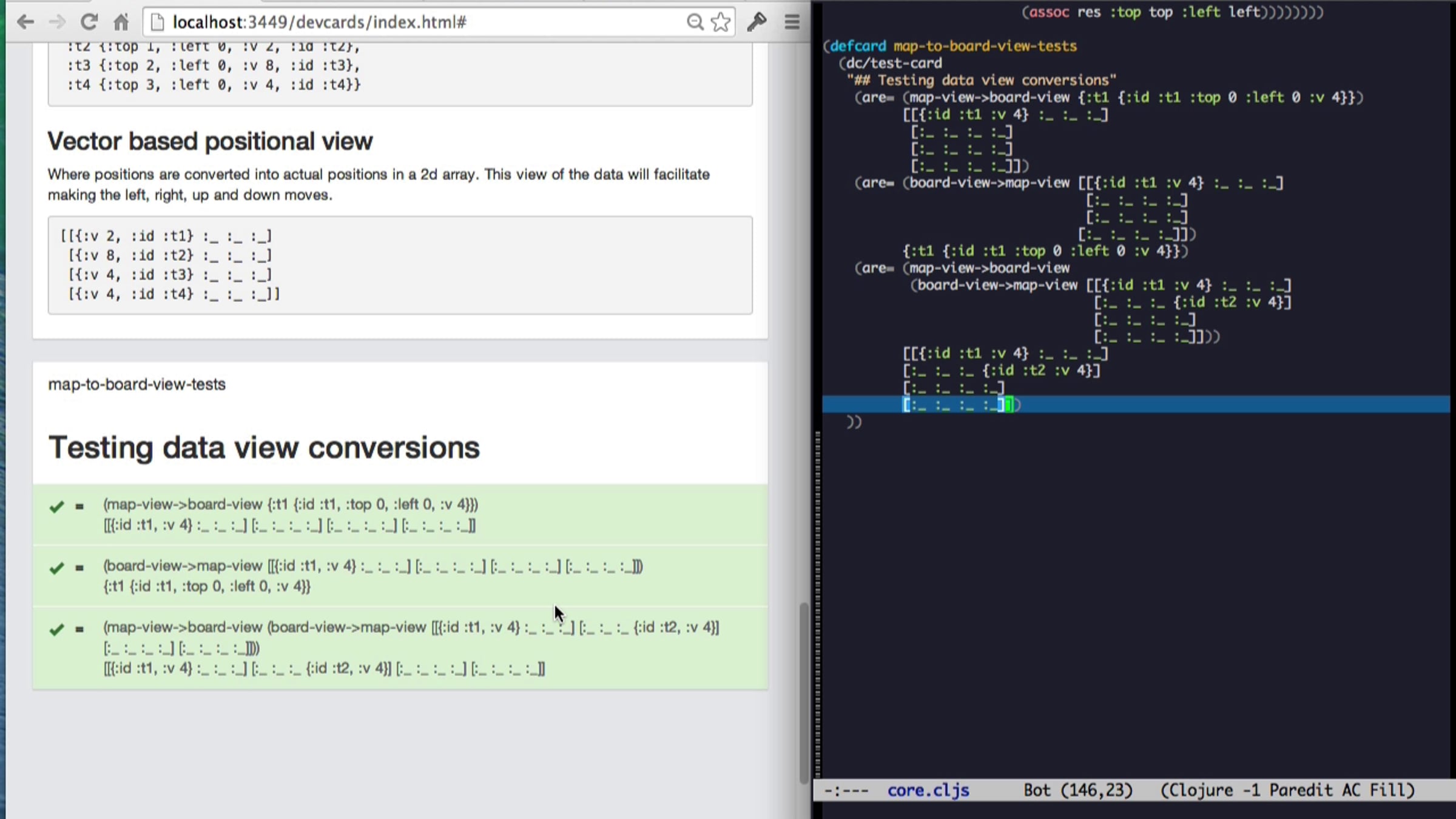Screen dimensions: 1456x819
Task: Go forward using the browser forward arrow
Action: tap(57, 22)
